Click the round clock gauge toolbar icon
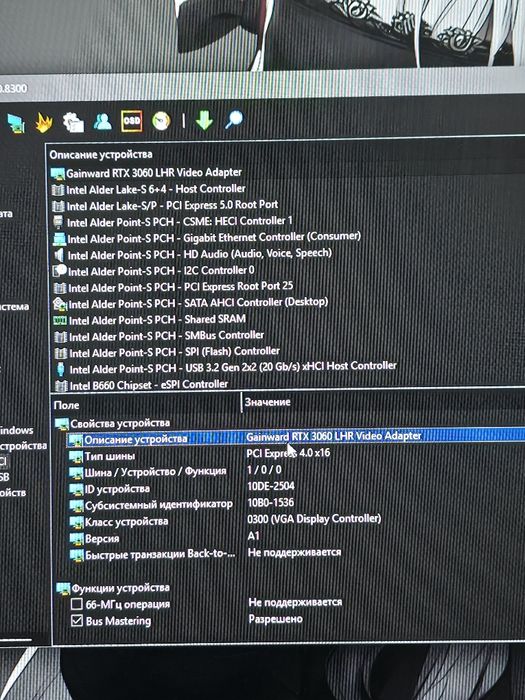Image resolution: width=525 pixels, height=700 pixels. pos(161,121)
